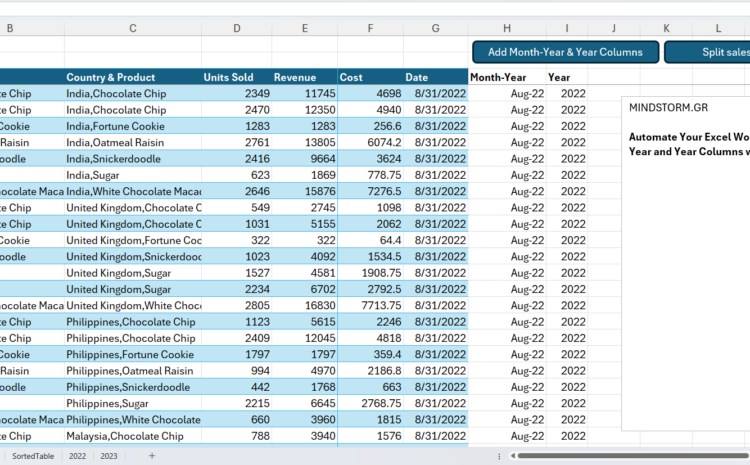Select units sold value 623
750x465 pixels.
(237, 175)
